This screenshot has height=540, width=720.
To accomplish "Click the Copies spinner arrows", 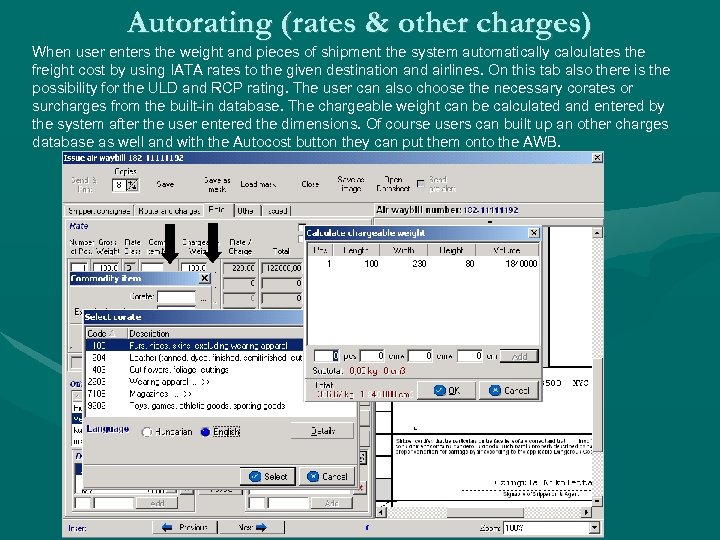I will coord(132,185).
